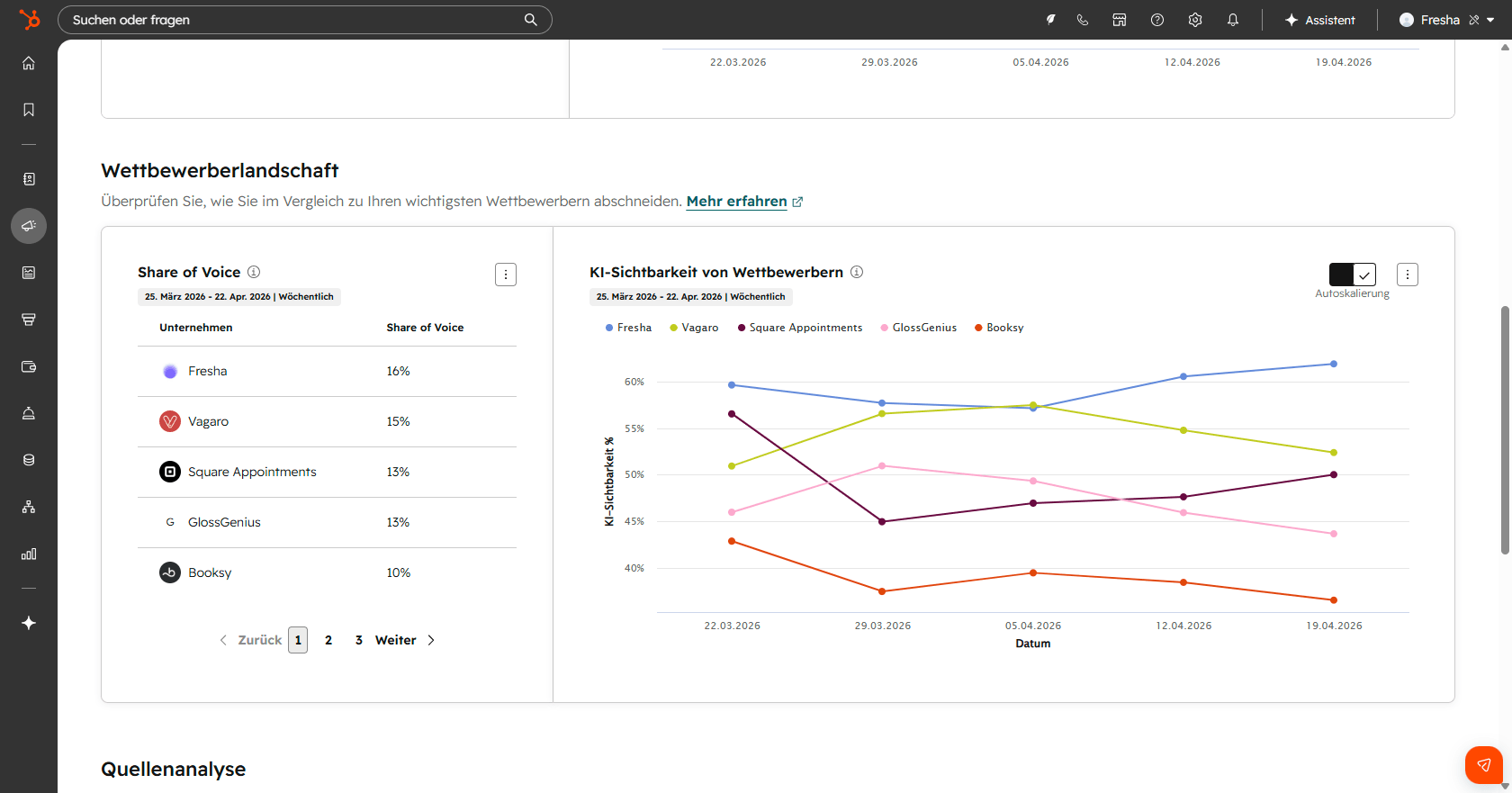1512x793 pixels.
Task: Open the Data management sidebar icon
Action: tap(29, 460)
